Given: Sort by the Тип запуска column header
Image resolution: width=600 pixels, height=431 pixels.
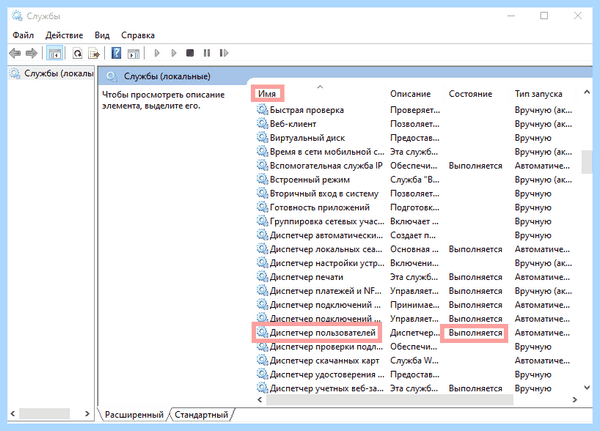Looking at the screenshot, I should point(538,94).
